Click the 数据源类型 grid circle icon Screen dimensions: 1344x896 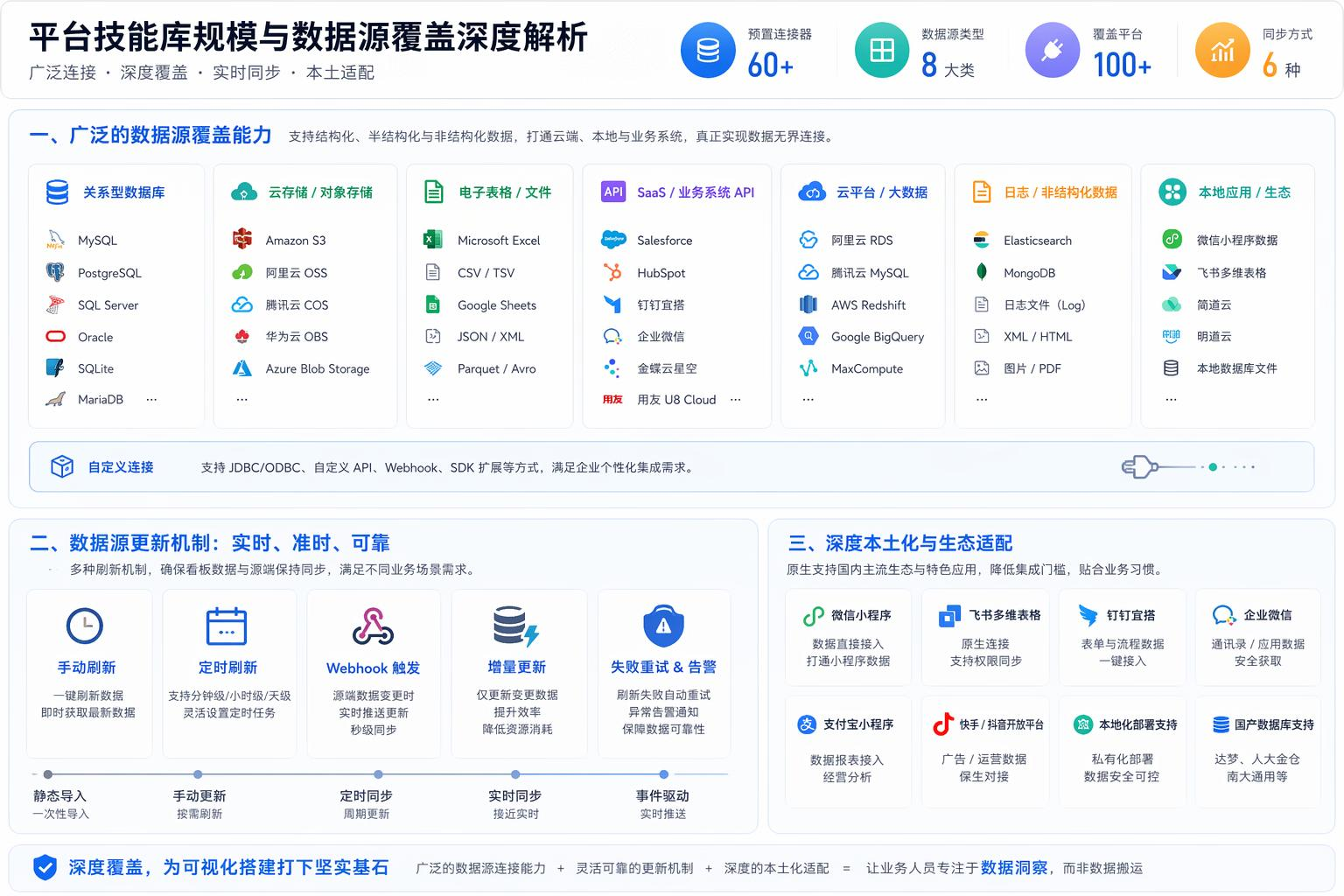pos(882,51)
